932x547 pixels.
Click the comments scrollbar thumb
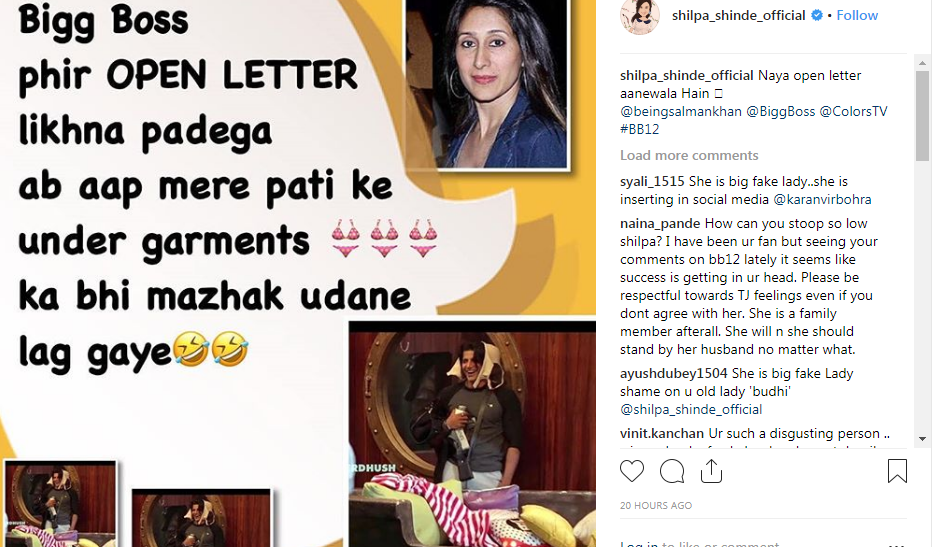point(922,116)
